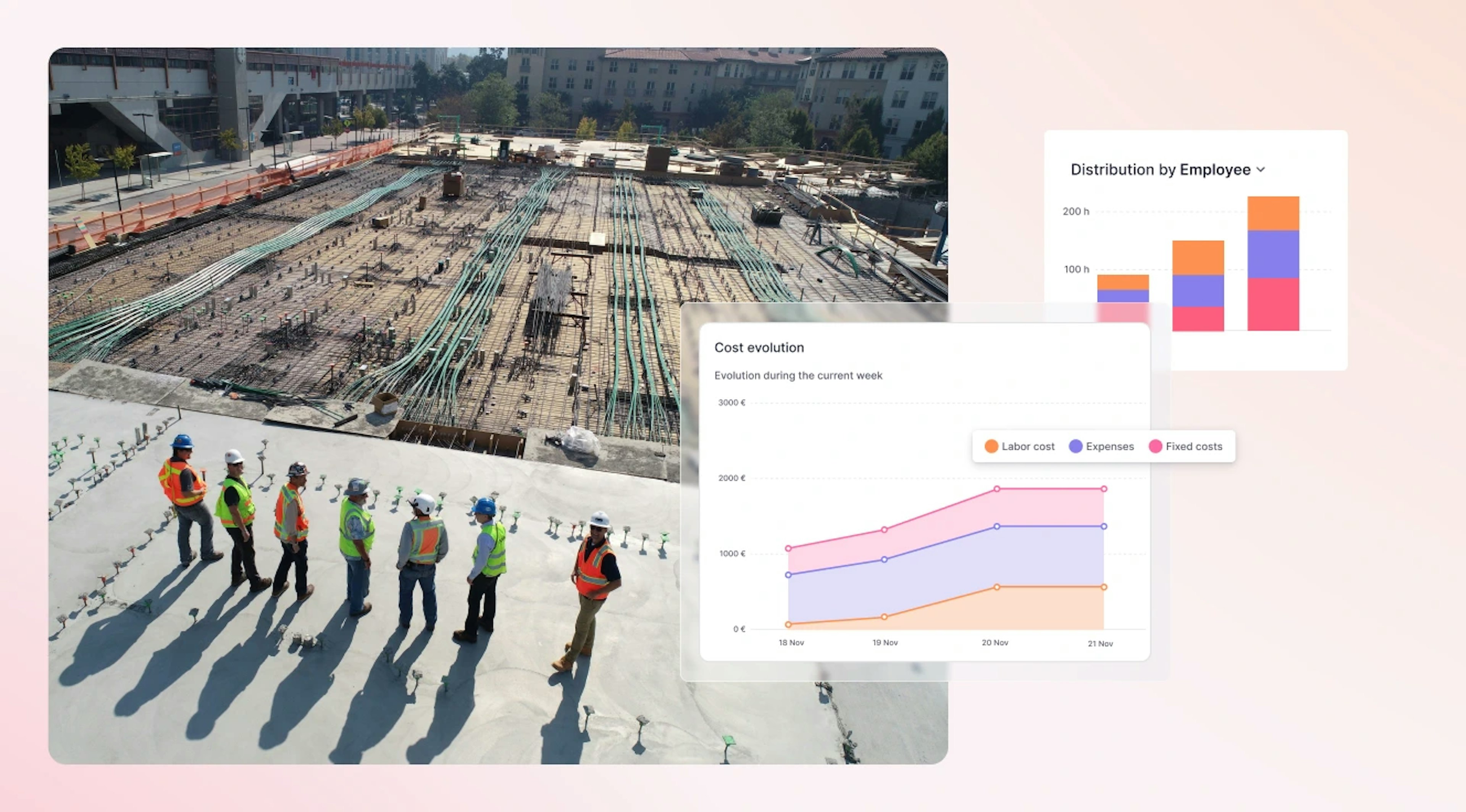
Task: Select the tallest bar's pink segment
Action: click(x=1273, y=304)
